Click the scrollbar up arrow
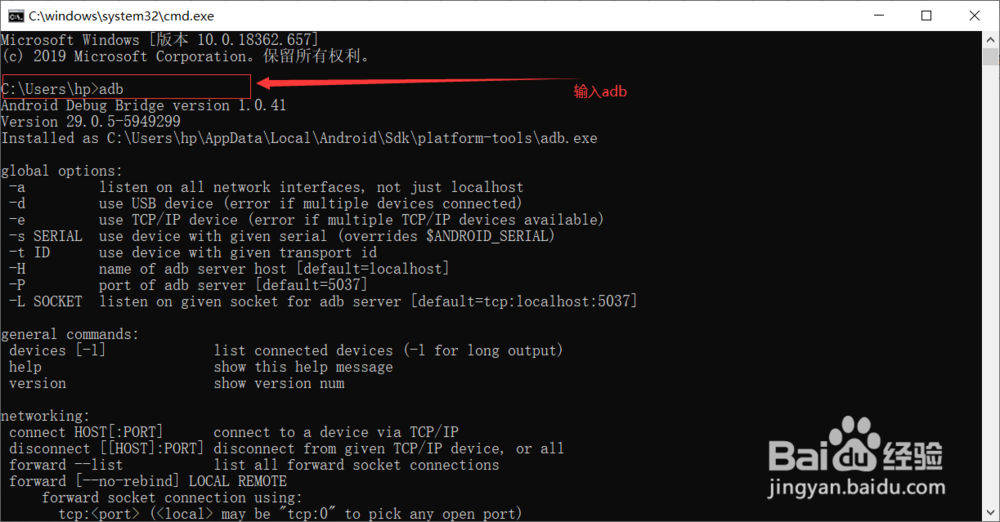Viewport: 1000px width, 522px height. (x=990, y=39)
